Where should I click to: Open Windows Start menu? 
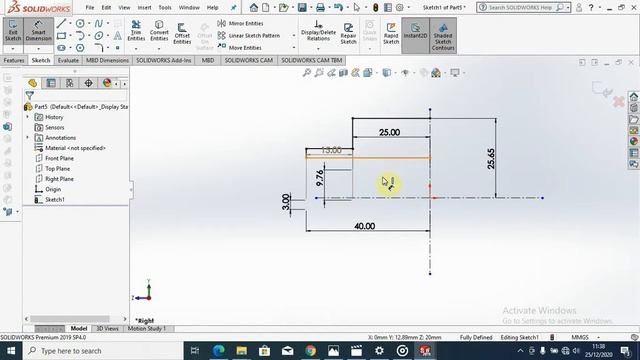tap(11, 351)
